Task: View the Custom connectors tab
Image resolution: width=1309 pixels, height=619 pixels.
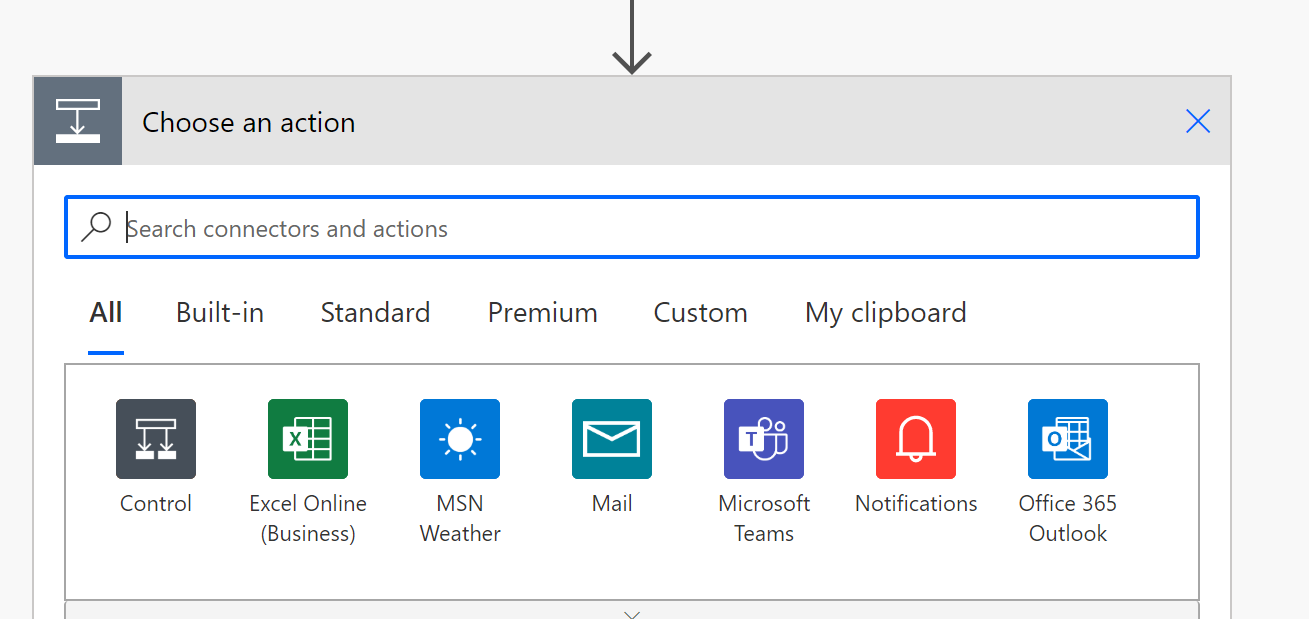Action: 700,313
